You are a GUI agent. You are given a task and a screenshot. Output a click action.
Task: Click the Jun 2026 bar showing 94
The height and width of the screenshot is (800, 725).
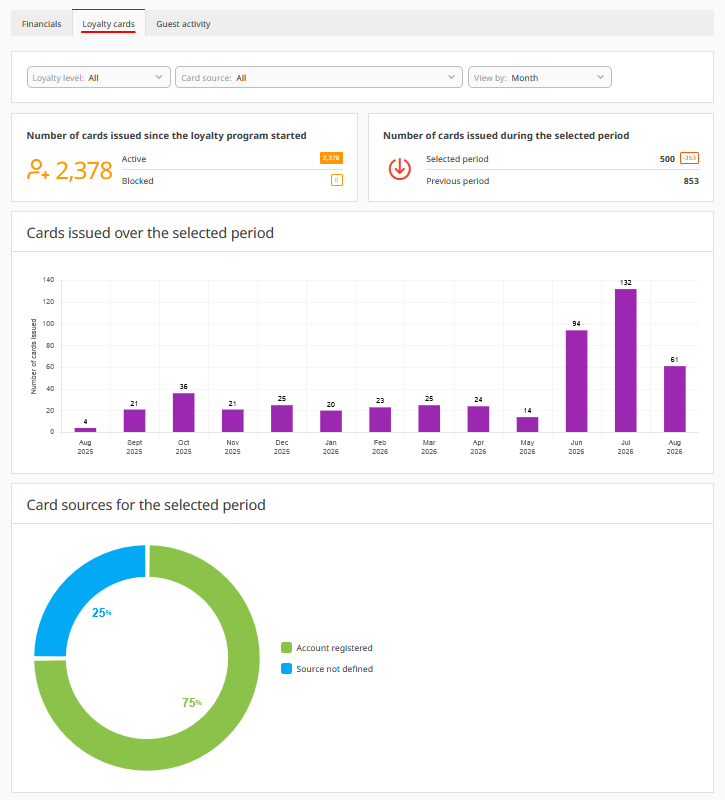point(577,381)
